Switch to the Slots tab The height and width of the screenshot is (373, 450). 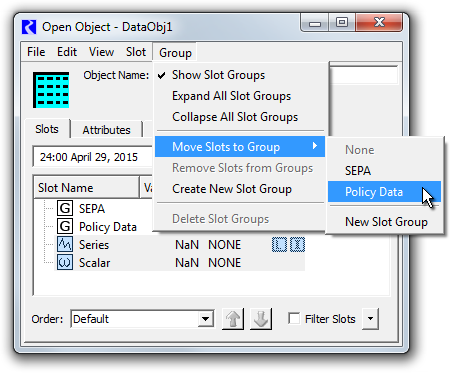pos(47,129)
